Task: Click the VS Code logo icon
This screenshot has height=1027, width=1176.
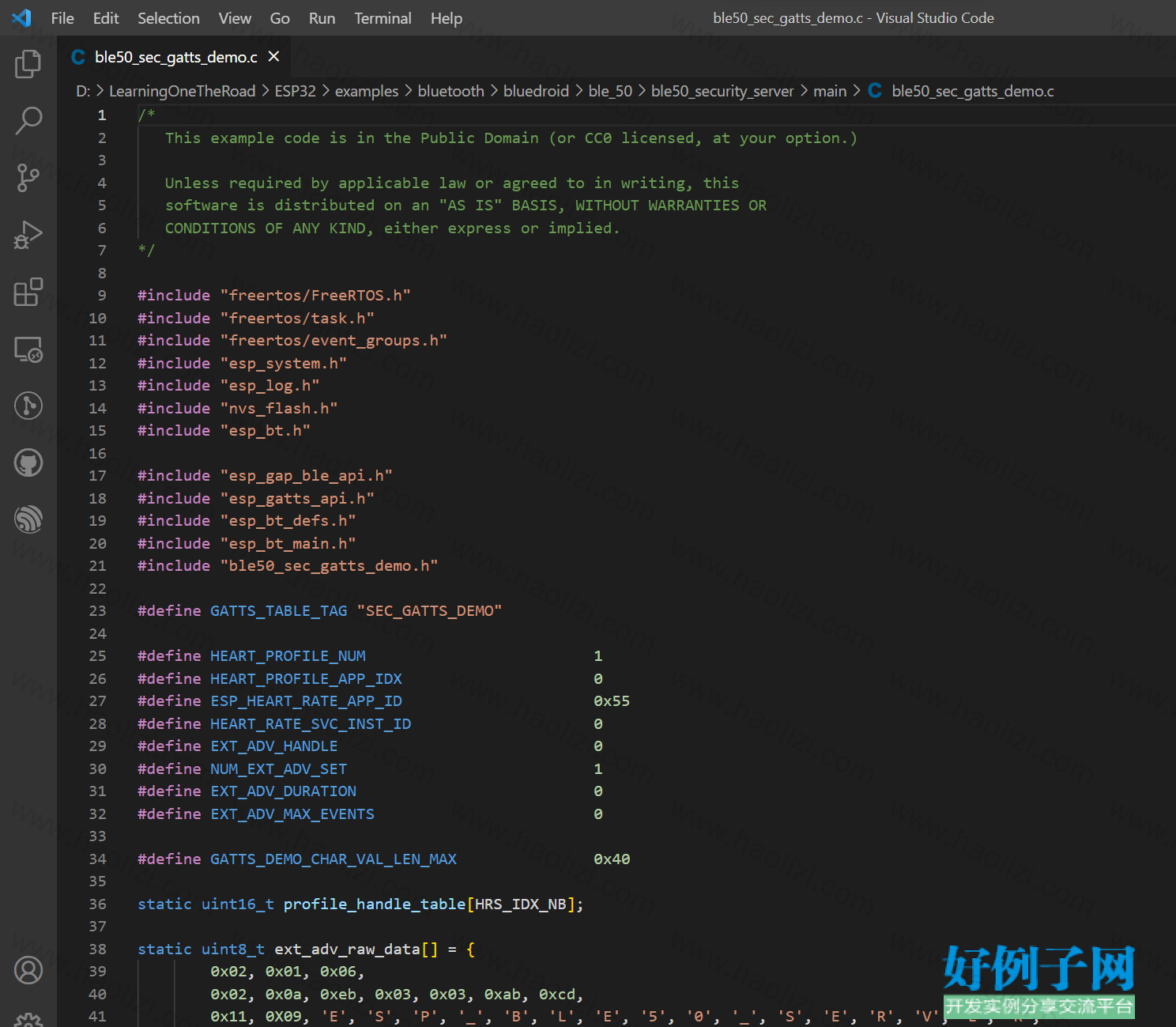Action: coord(21,17)
